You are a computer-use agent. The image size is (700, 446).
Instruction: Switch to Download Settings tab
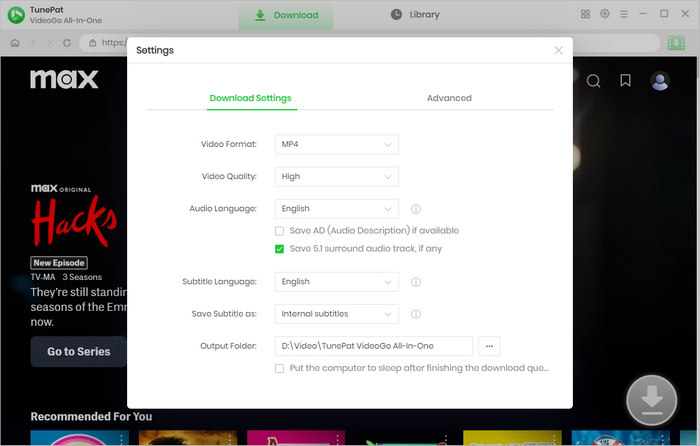[x=250, y=98]
